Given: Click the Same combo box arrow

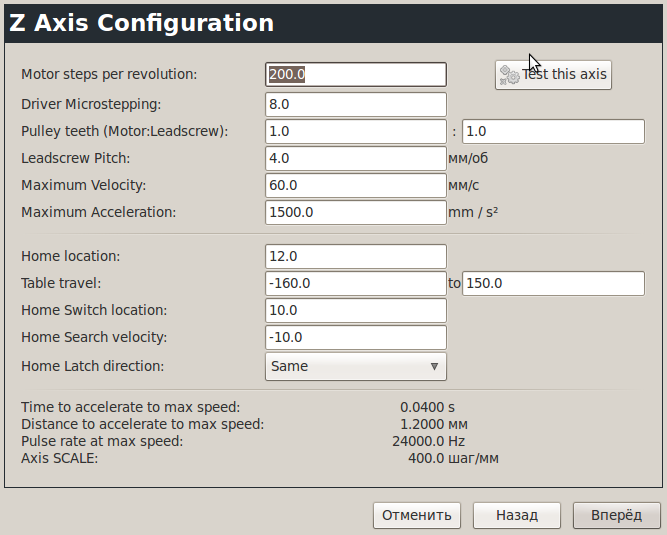Looking at the screenshot, I should pos(434,366).
